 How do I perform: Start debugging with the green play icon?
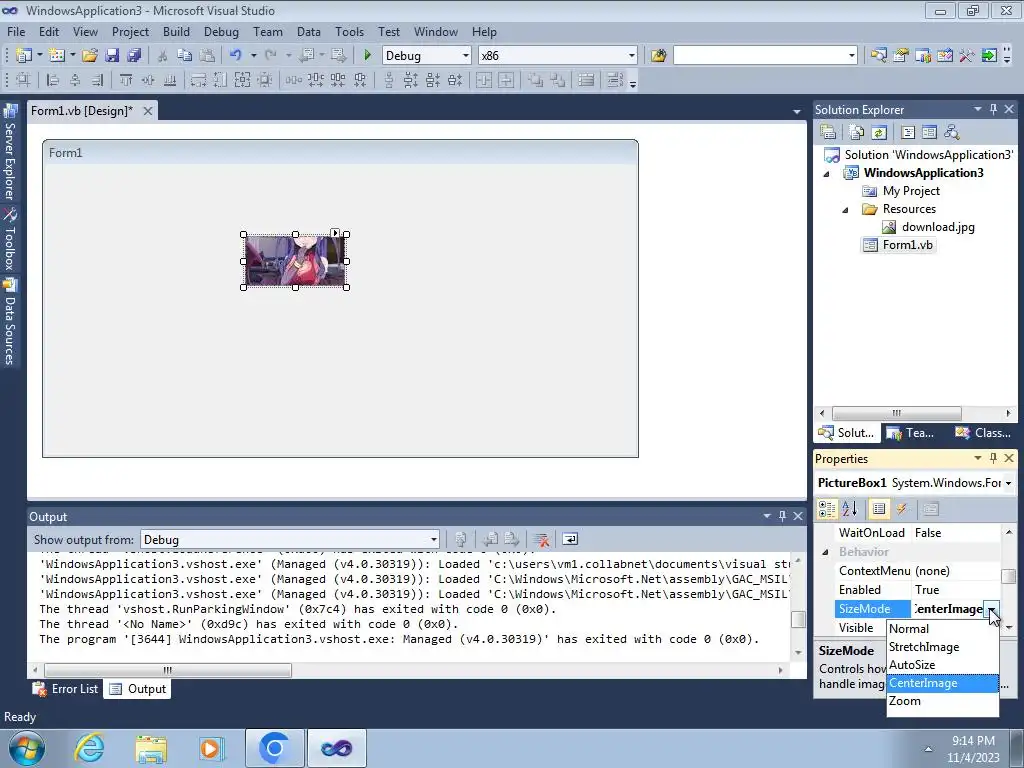(x=367, y=56)
